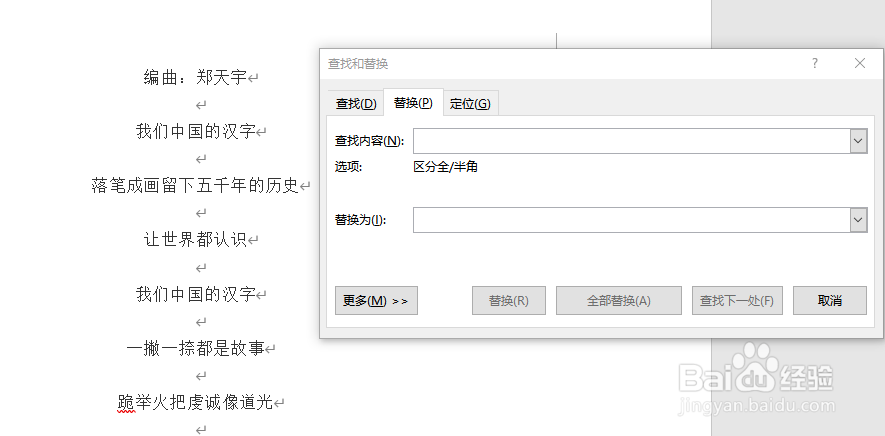
Task: Expand the 查找内容 dropdown arrow
Action: tap(858, 141)
